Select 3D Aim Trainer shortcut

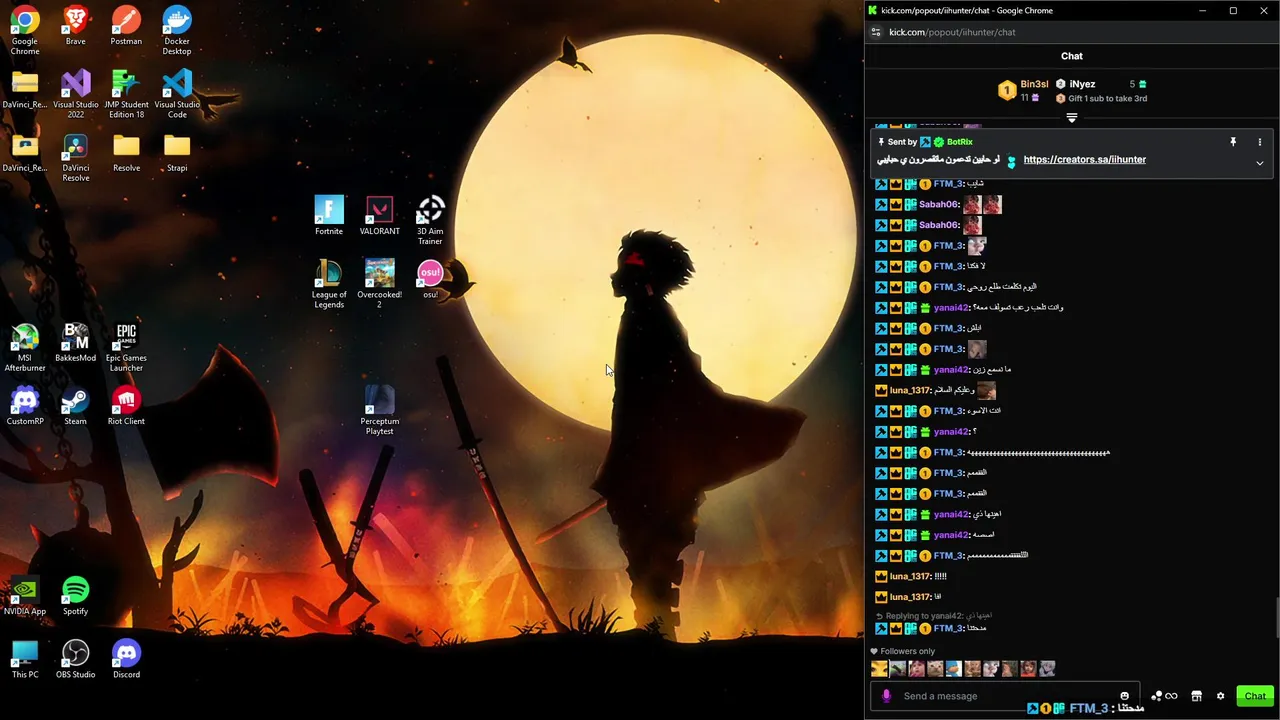click(x=430, y=221)
